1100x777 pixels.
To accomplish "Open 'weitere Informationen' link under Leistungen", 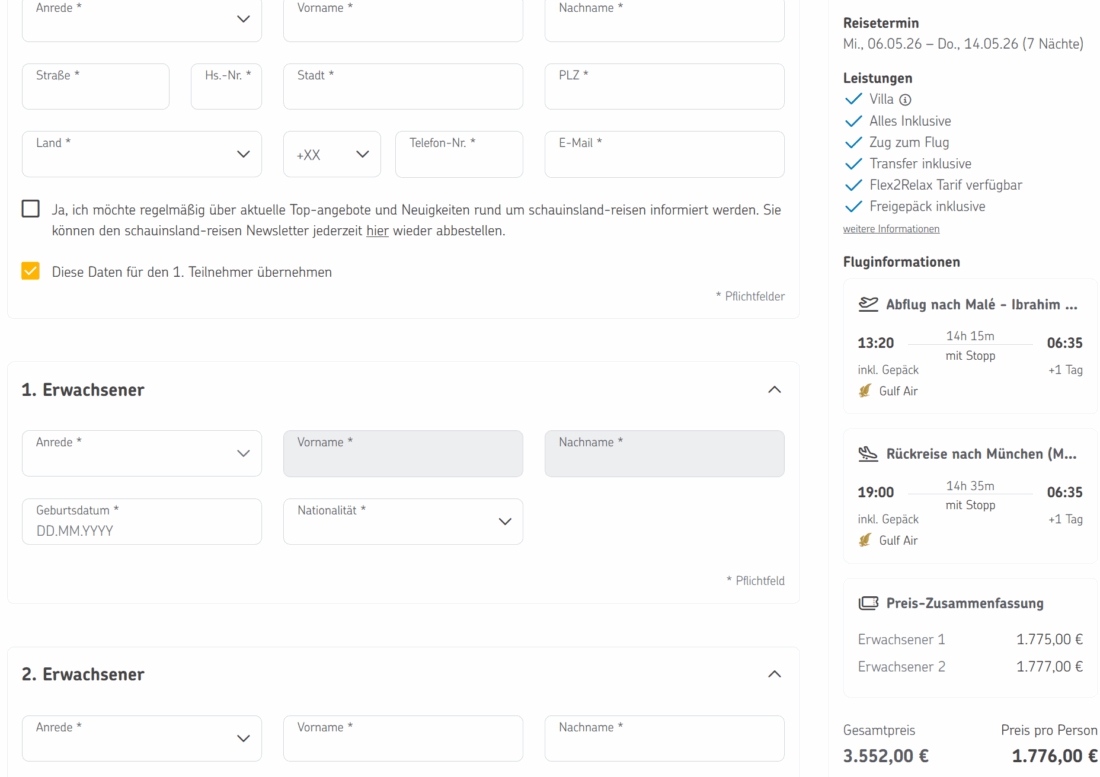I will point(891,229).
